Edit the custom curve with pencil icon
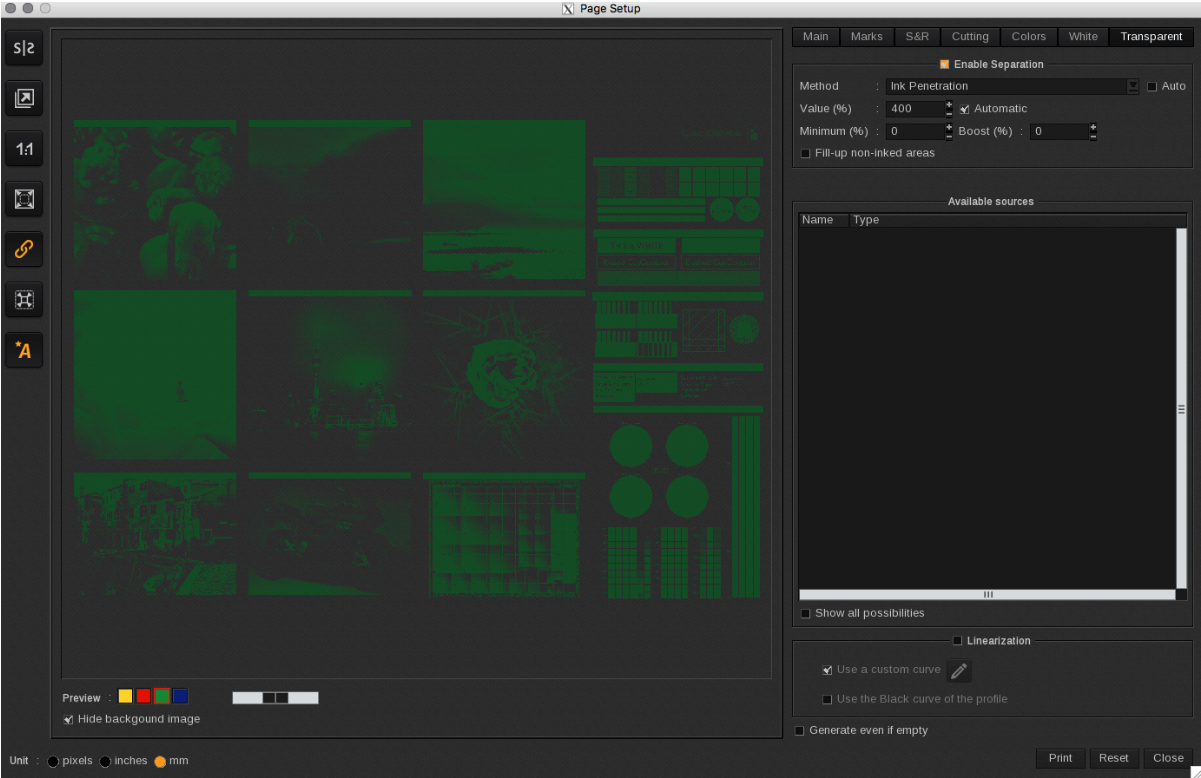 (958, 671)
